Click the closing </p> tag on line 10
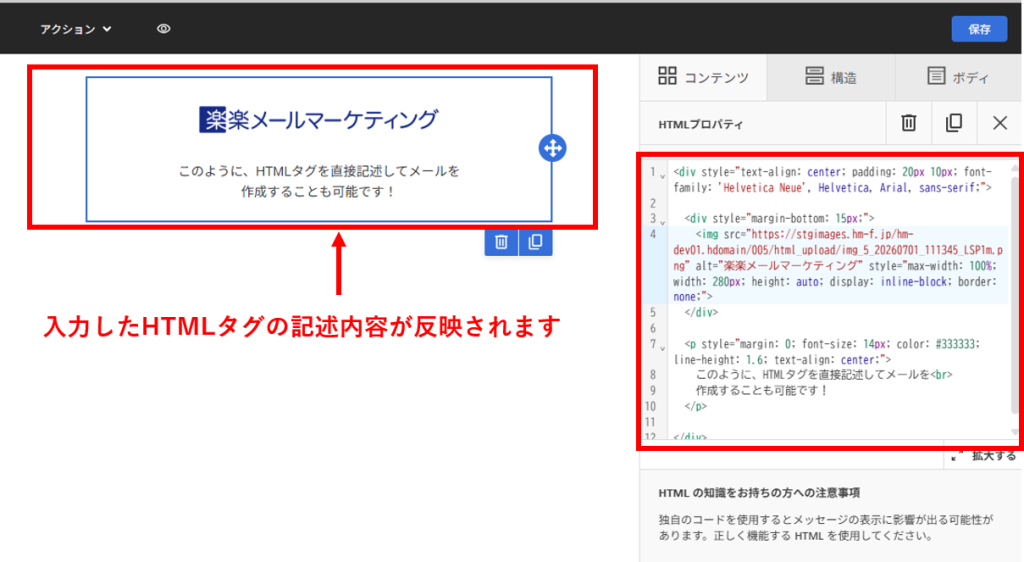1024x562 pixels. [696, 406]
